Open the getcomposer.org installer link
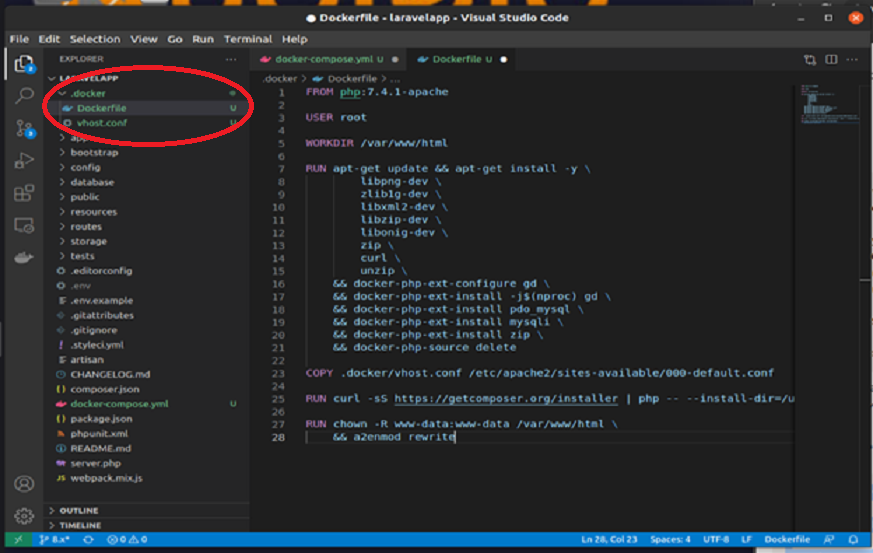The width and height of the screenshot is (873, 553). (506, 399)
